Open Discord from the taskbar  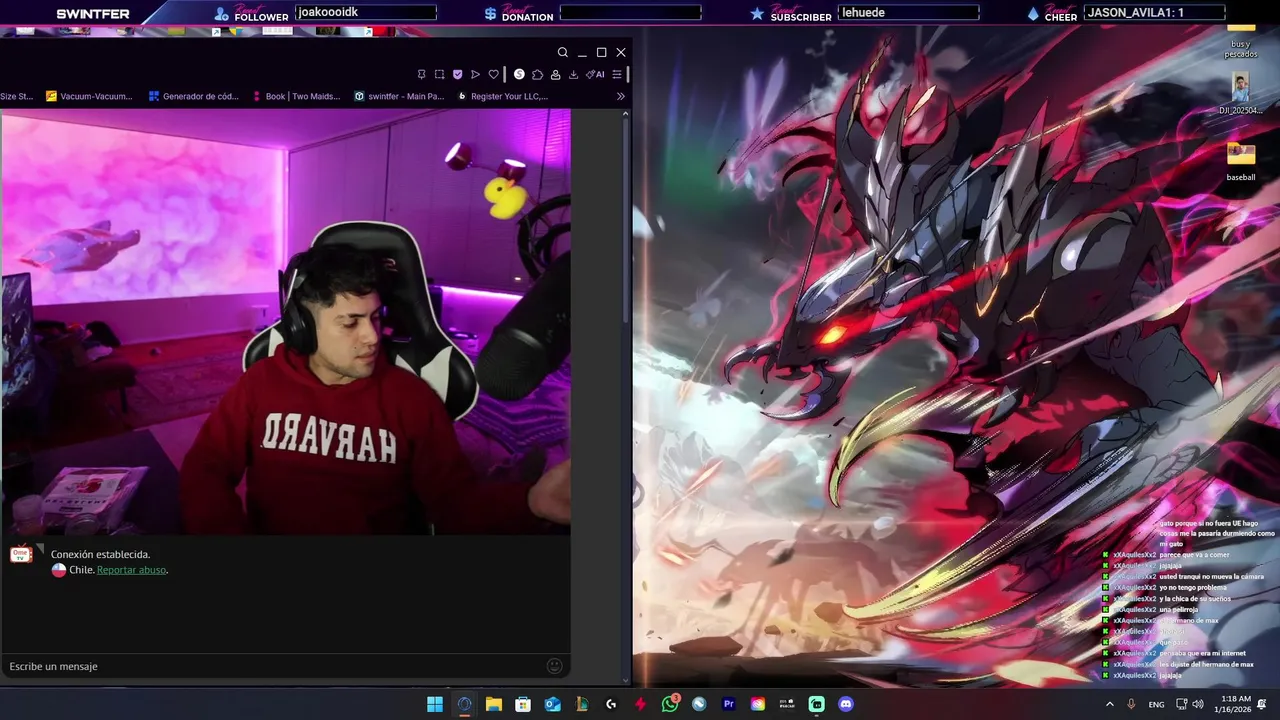846,704
